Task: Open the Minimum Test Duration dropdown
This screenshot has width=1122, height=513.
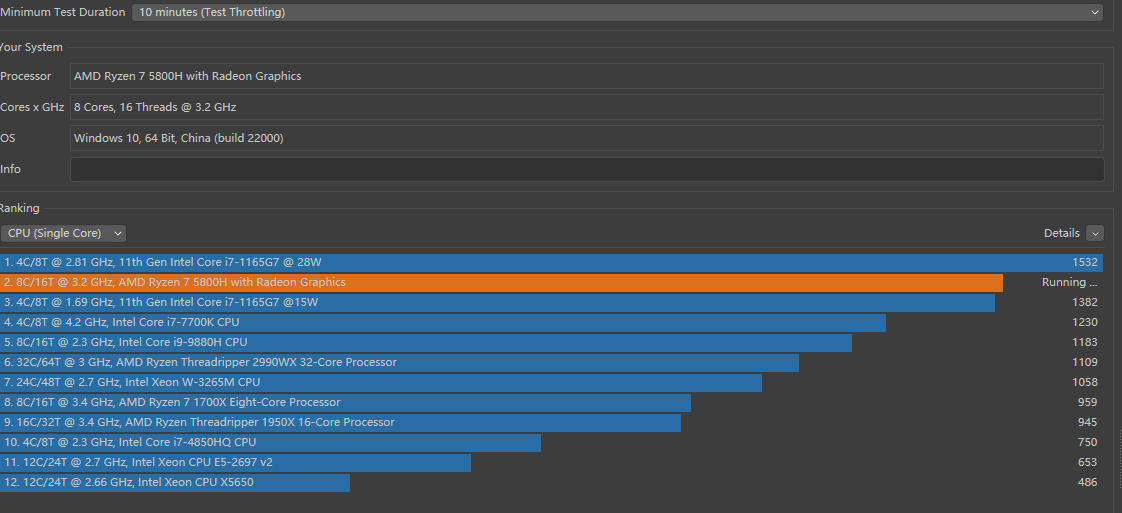Action: point(617,12)
